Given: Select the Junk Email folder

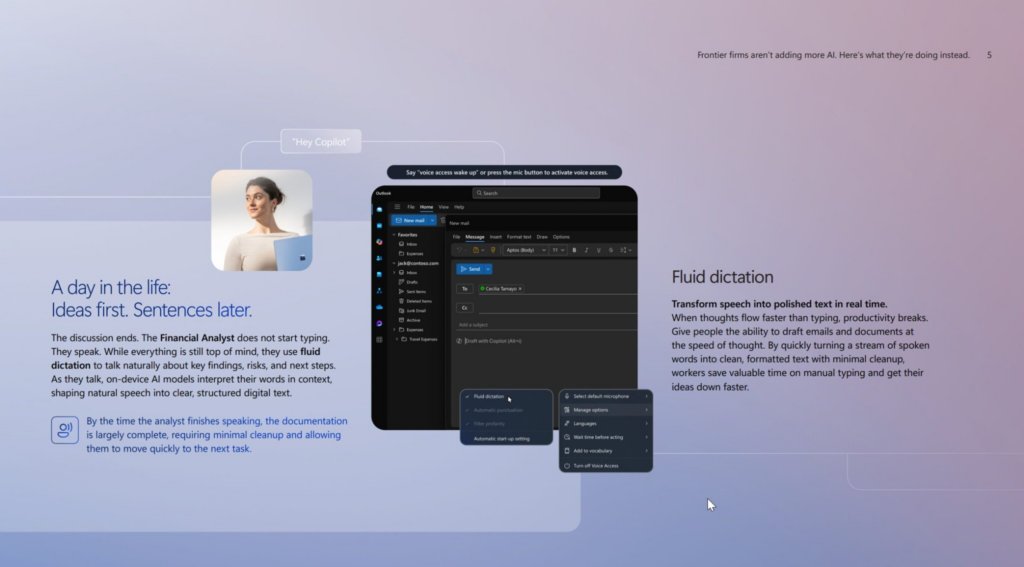Looking at the screenshot, I should 418,311.
